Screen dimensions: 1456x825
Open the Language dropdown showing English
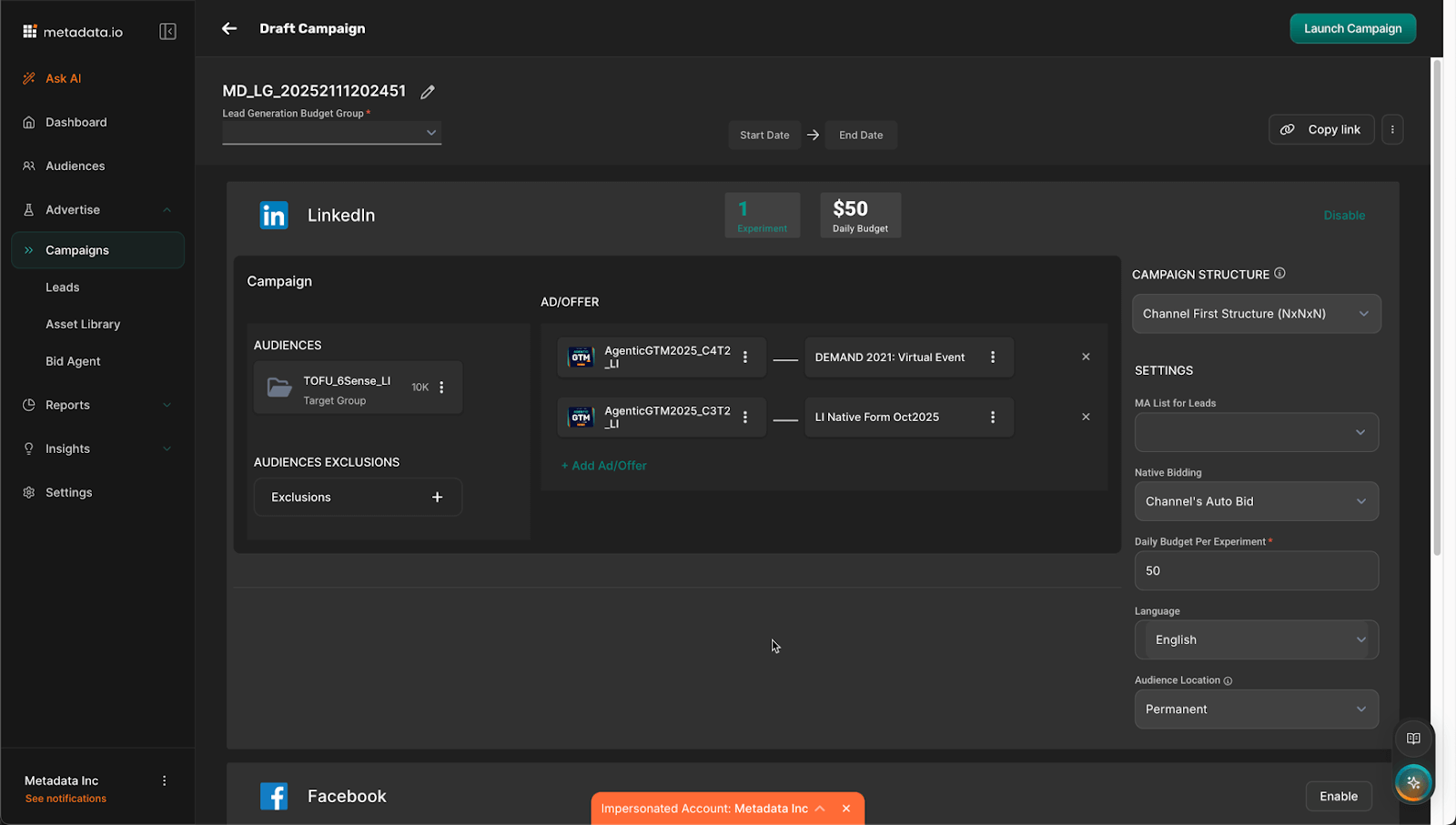pyautogui.click(x=1256, y=639)
